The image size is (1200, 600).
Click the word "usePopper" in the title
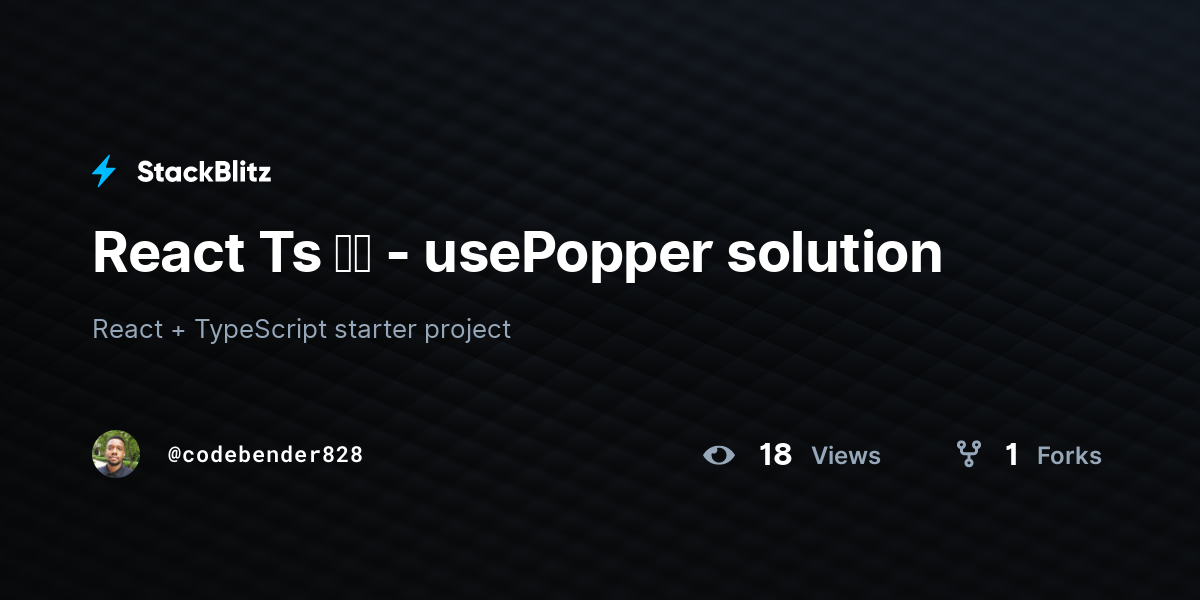(568, 254)
